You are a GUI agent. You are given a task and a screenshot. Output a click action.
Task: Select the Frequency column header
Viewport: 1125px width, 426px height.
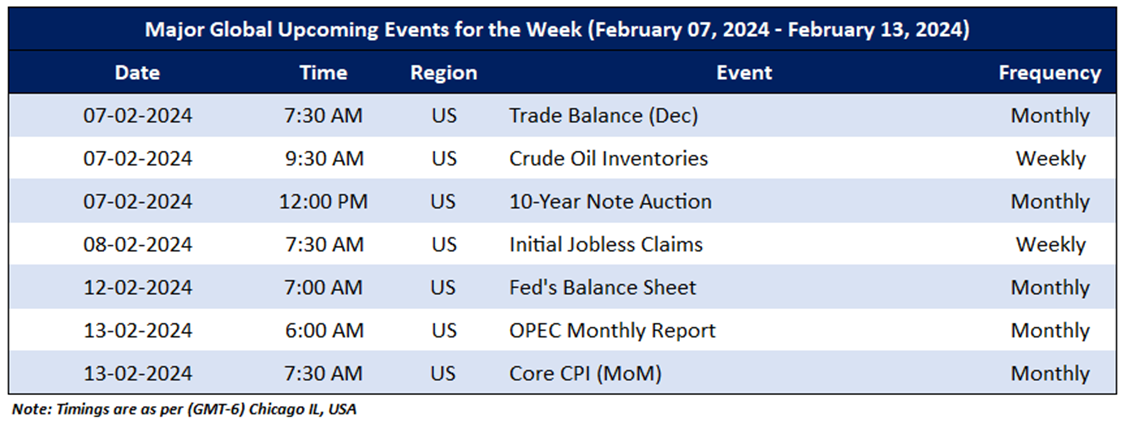coord(1049,73)
